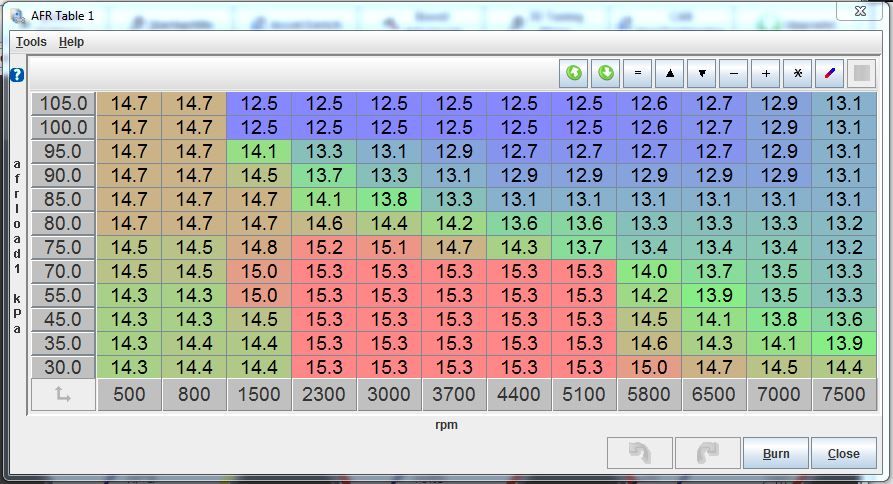893x484 pixels.
Task: Click the black down-triangle decrement button
Action: click(x=702, y=73)
